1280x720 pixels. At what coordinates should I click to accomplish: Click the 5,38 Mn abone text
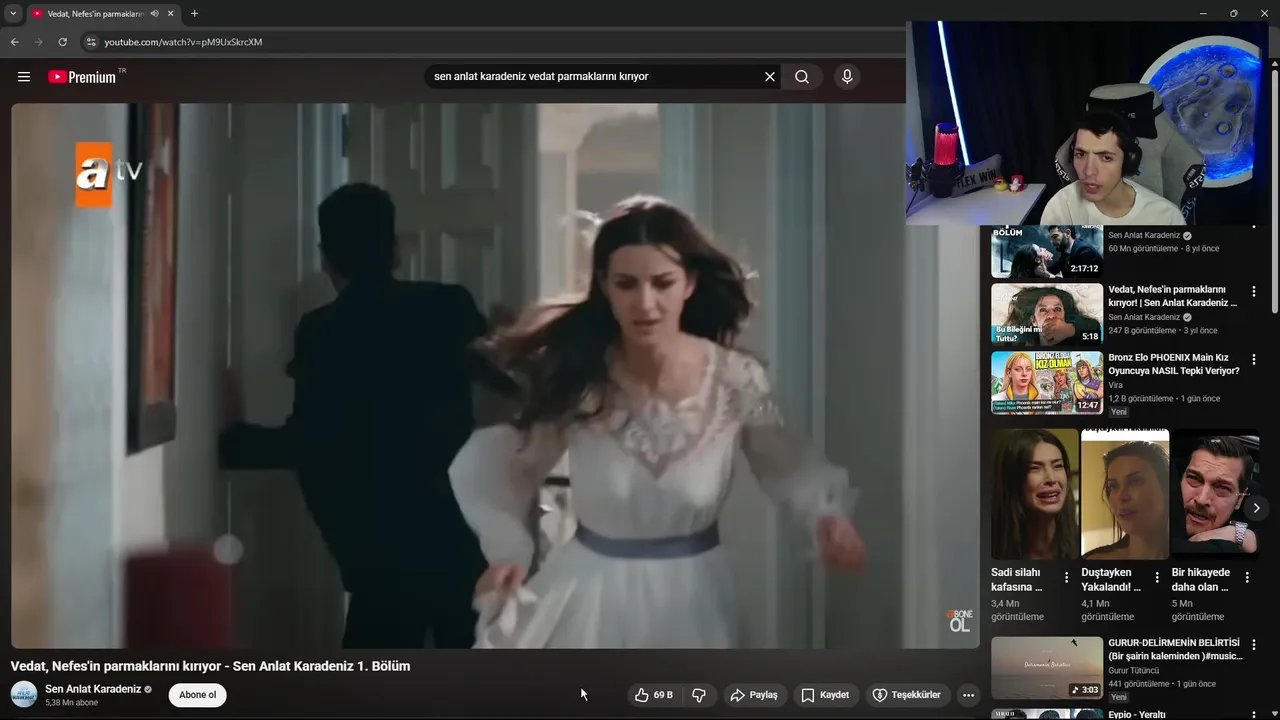72,703
